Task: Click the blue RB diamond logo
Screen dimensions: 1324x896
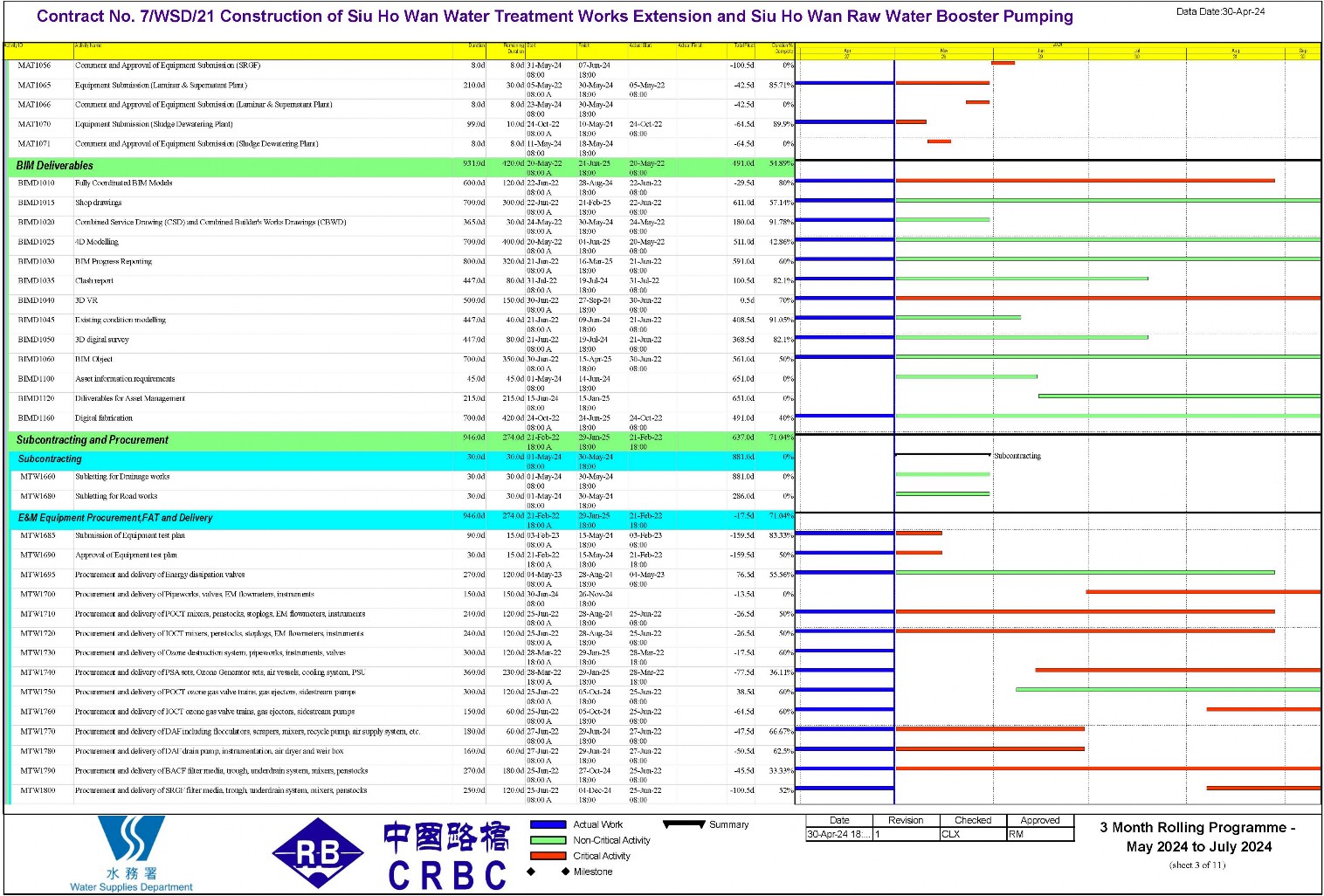Action: tap(318, 853)
